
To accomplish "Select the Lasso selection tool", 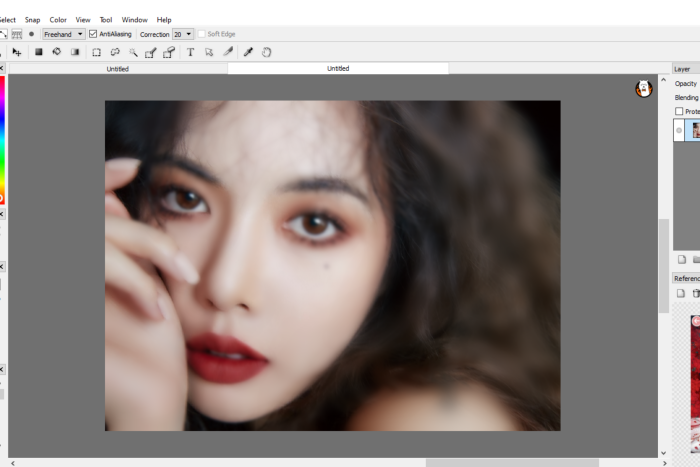I will (115, 52).
